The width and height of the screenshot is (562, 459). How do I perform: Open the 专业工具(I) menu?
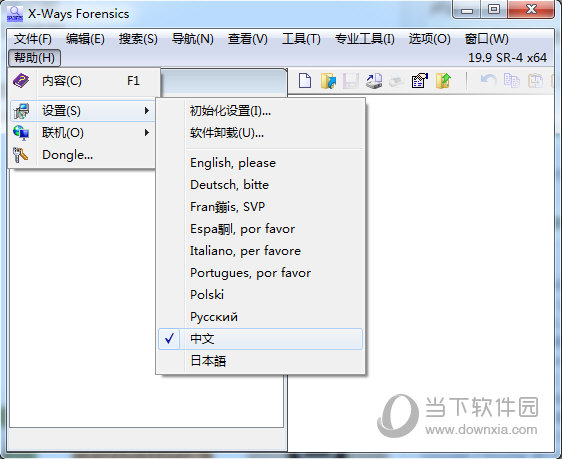[365, 39]
